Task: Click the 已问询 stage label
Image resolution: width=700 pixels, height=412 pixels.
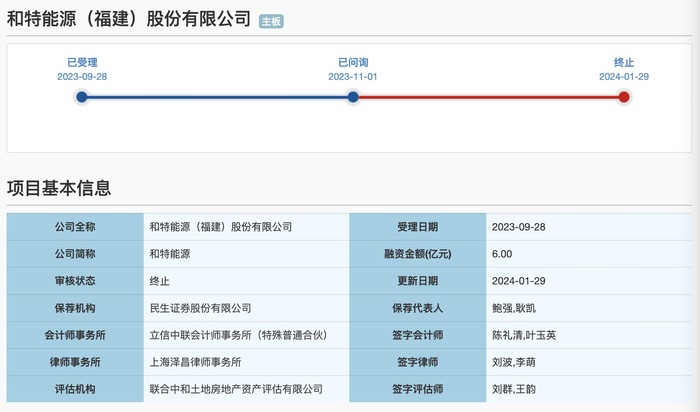Action: coord(353,62)
